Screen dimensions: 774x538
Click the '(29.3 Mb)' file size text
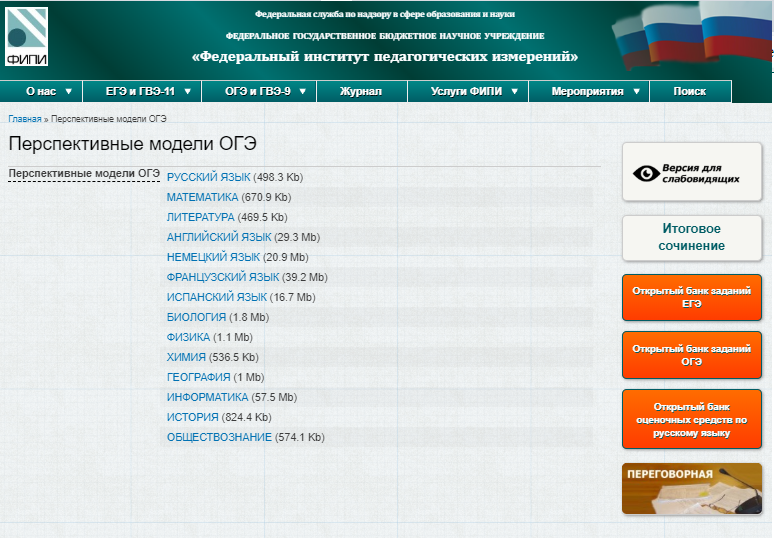coord(297,237)
